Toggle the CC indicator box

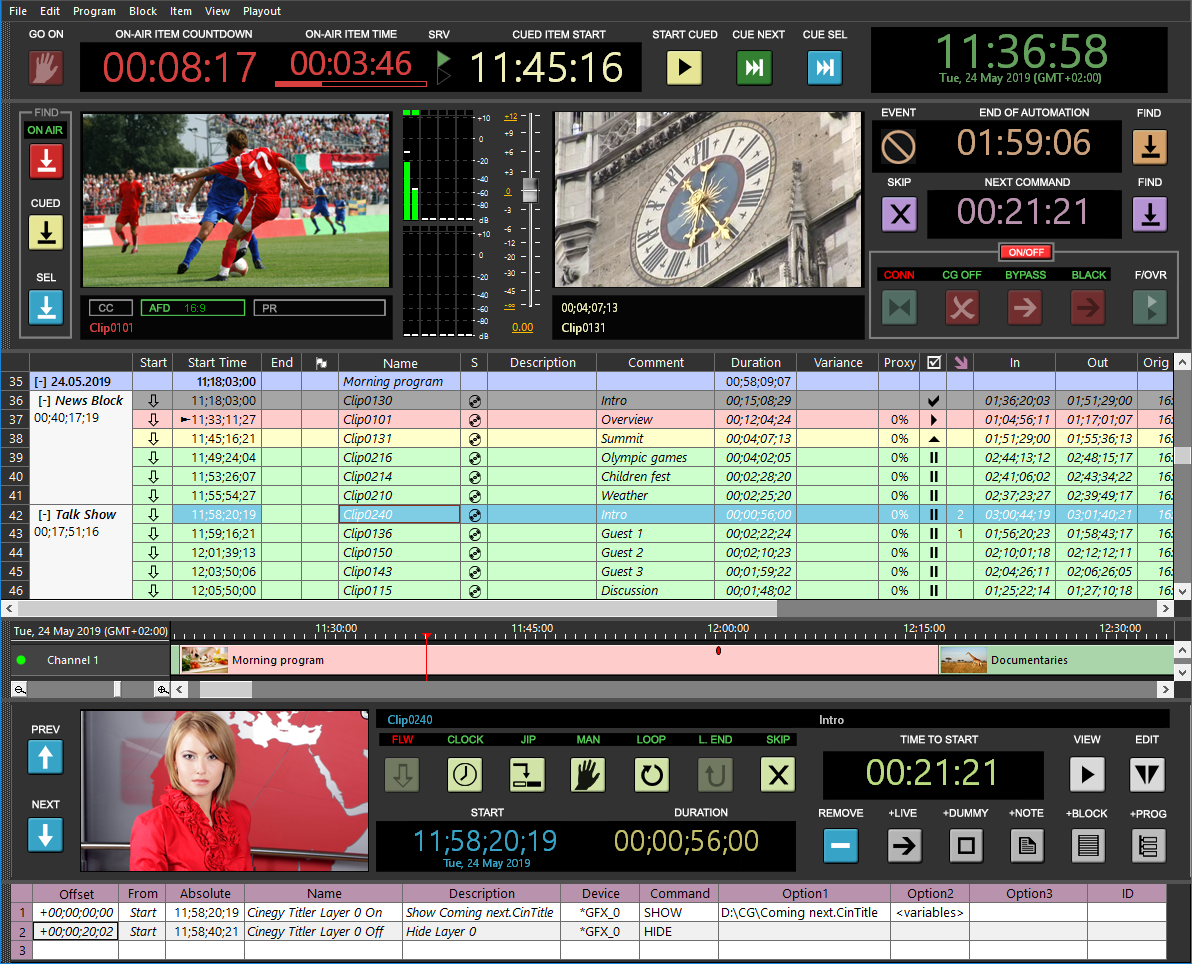pos(111,308)
